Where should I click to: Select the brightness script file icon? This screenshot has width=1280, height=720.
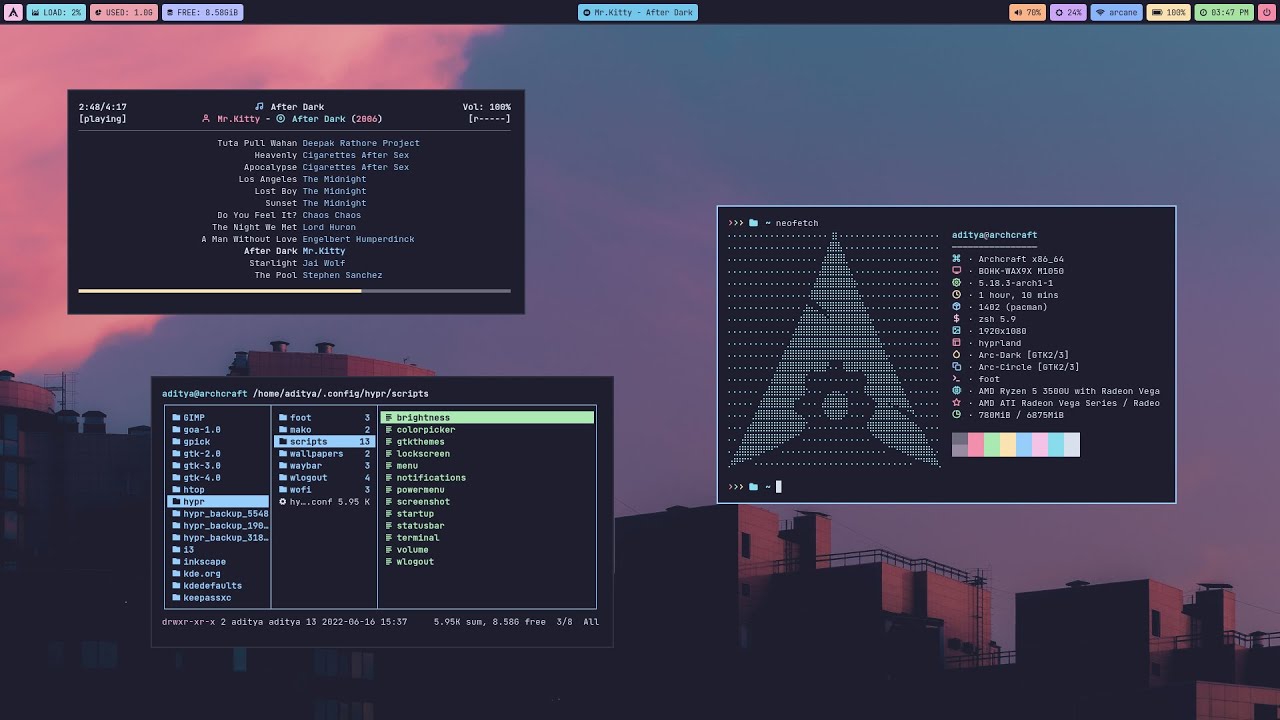(x=389, y=418)
